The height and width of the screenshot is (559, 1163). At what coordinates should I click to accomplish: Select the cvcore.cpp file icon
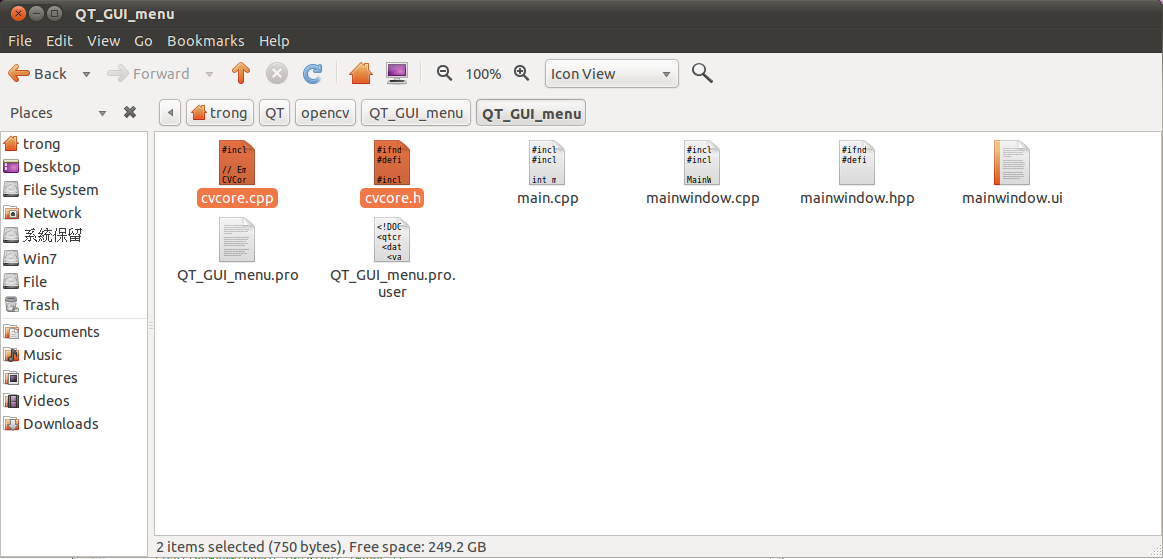[237, 163]
